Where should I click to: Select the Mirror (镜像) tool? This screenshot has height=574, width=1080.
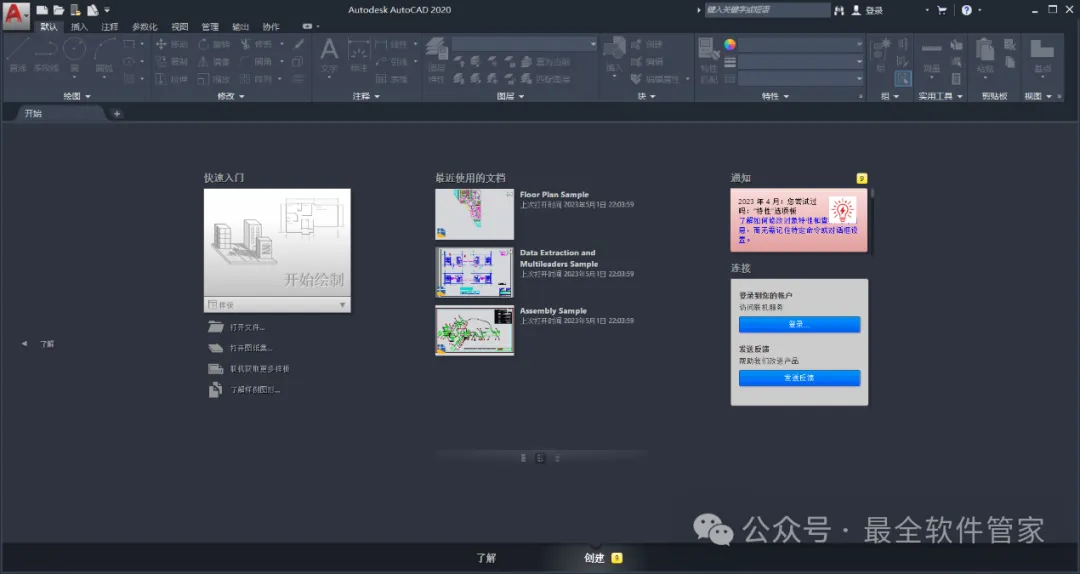214,61
